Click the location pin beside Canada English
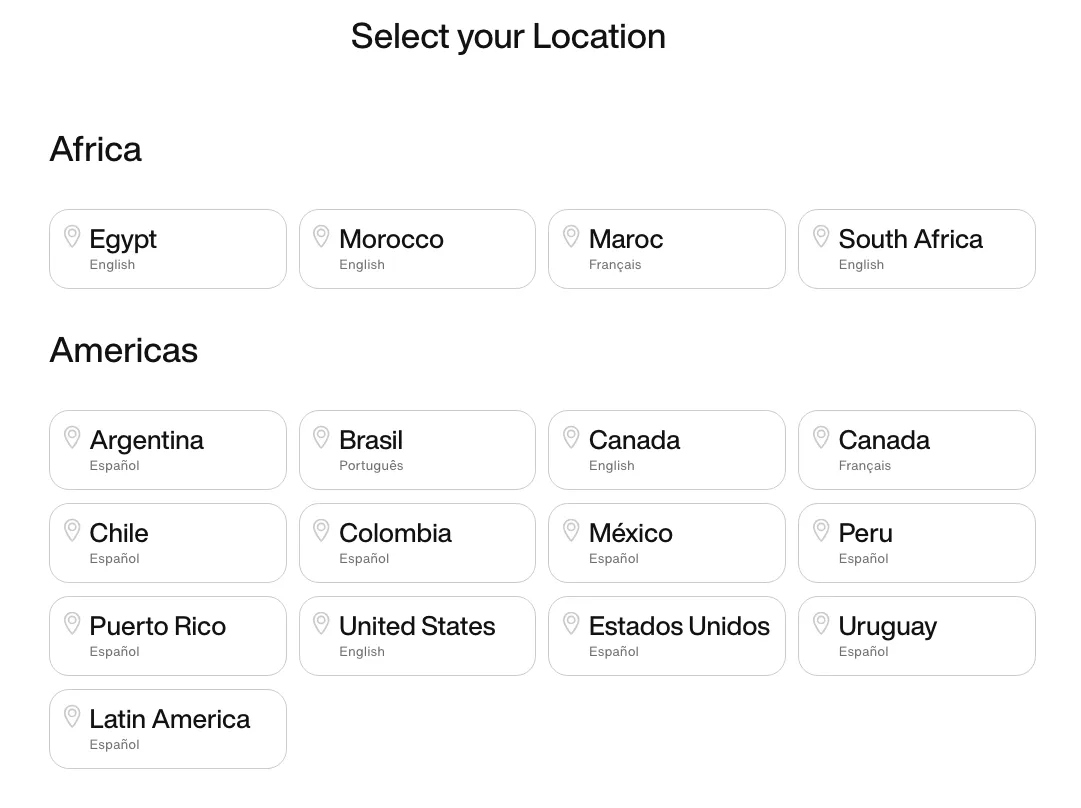This screenshot has height=808, width=1081. [571, 437]
